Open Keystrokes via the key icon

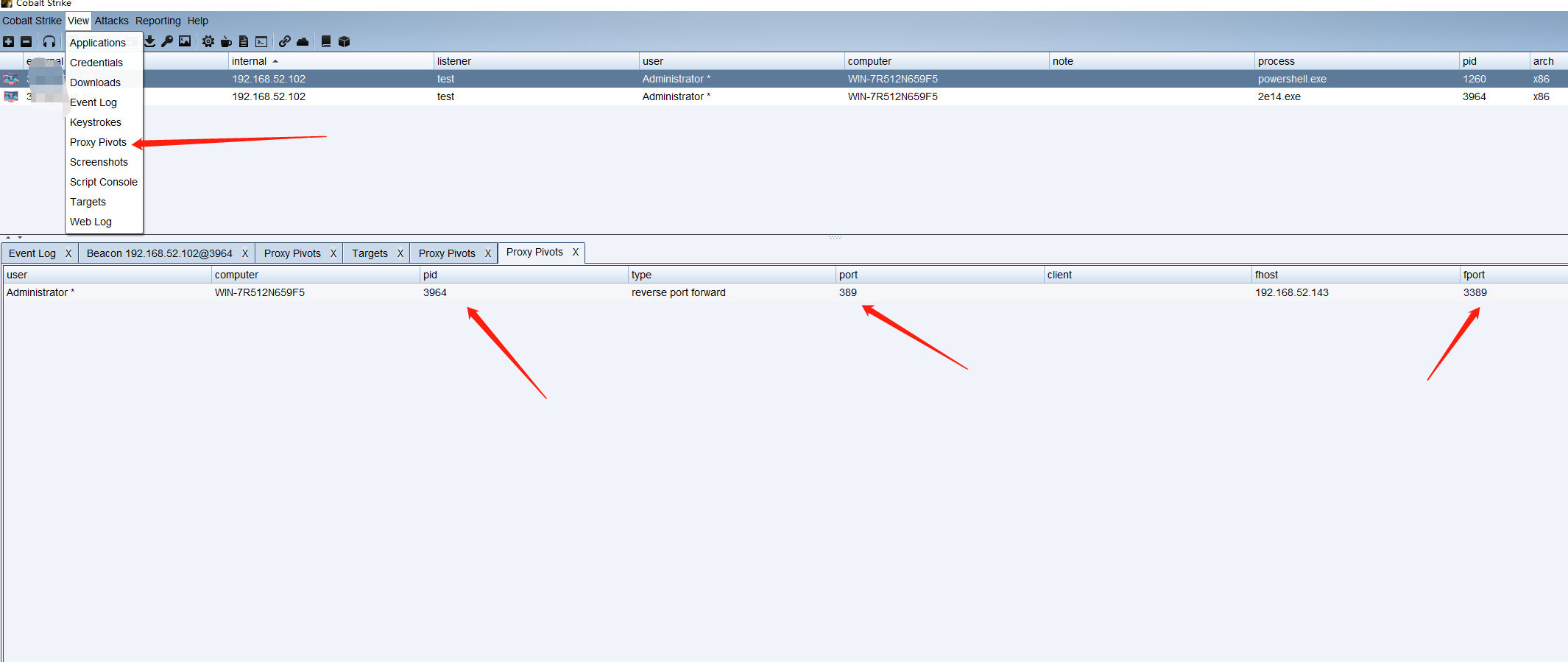pos(167,41)
